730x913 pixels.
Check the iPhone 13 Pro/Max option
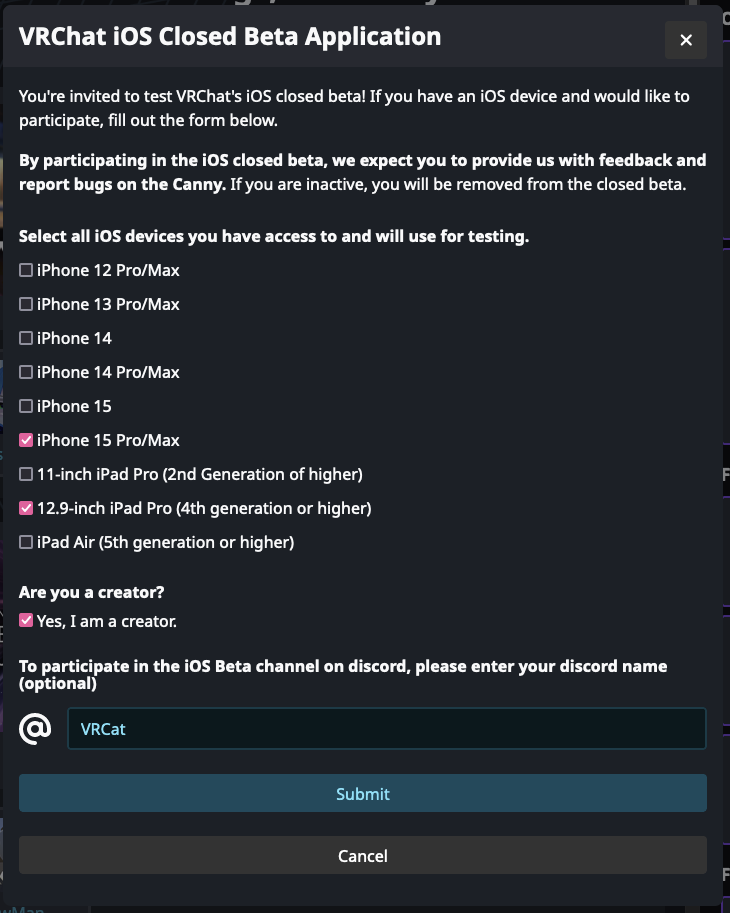pyautogui.click(x=26, y=304)
